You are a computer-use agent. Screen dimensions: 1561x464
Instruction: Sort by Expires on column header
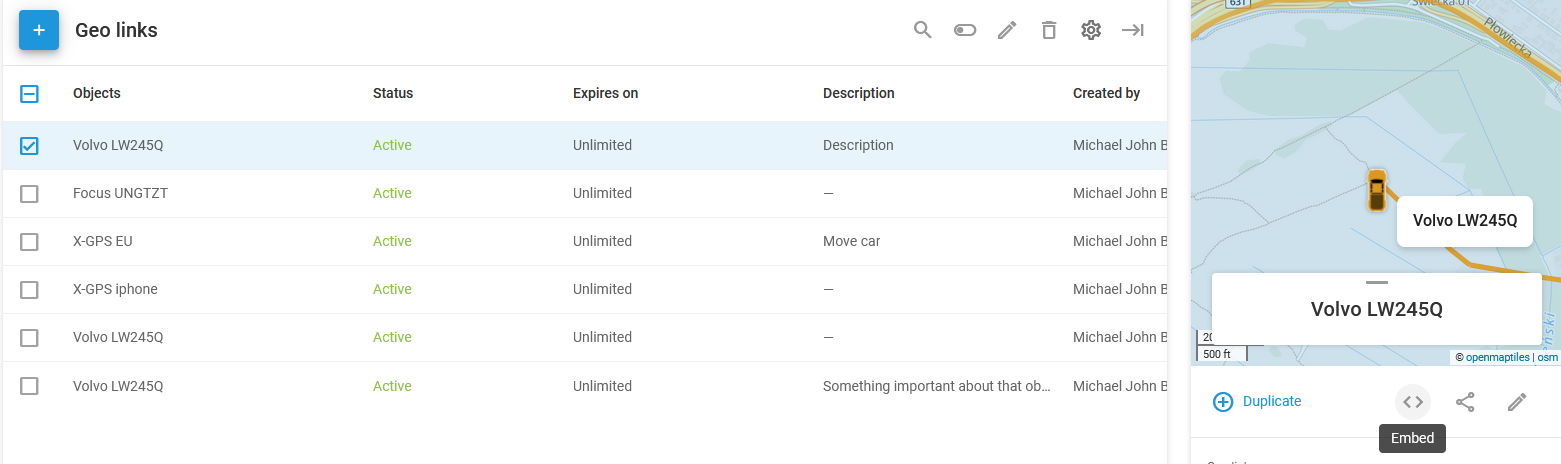605,93
